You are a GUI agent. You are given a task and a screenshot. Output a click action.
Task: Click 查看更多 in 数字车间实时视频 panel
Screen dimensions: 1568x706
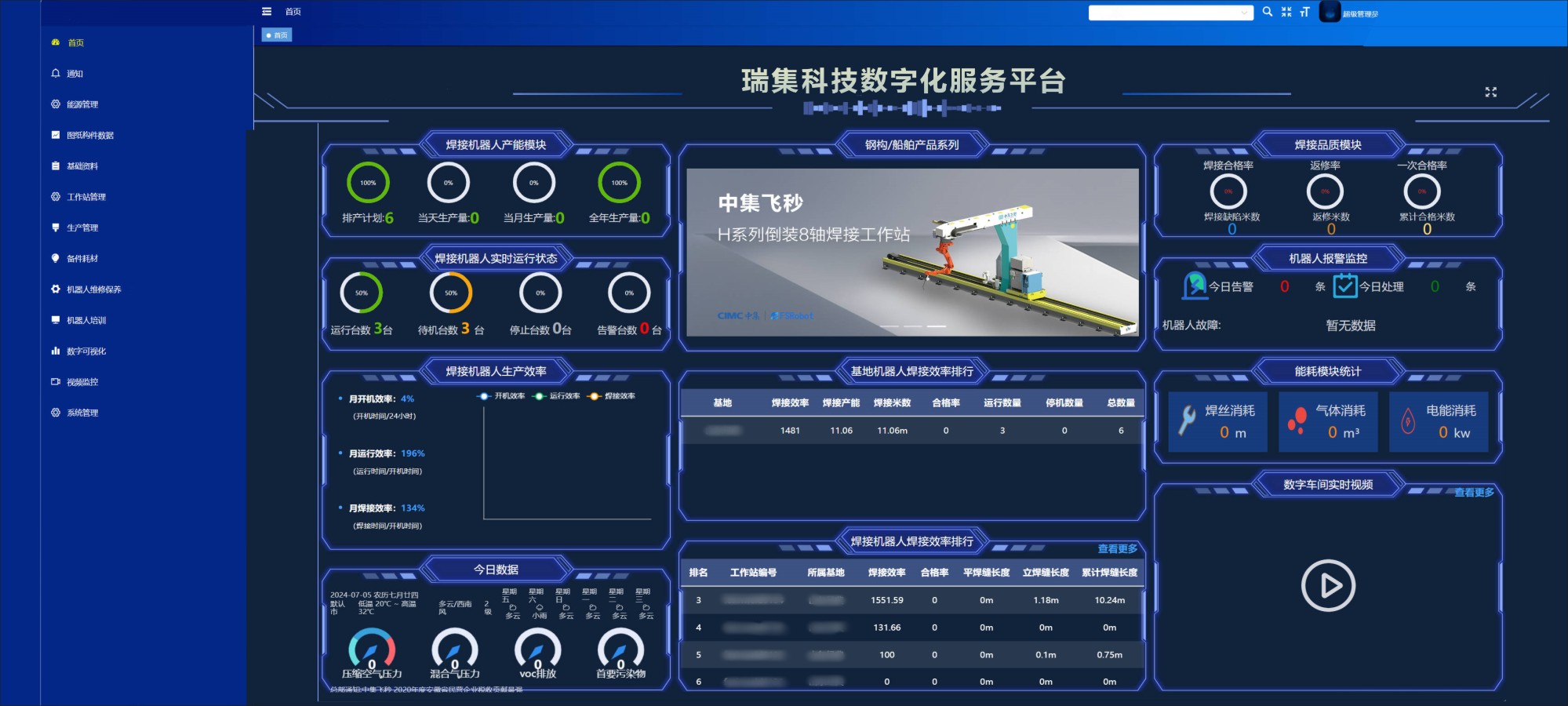(1474, 493)
